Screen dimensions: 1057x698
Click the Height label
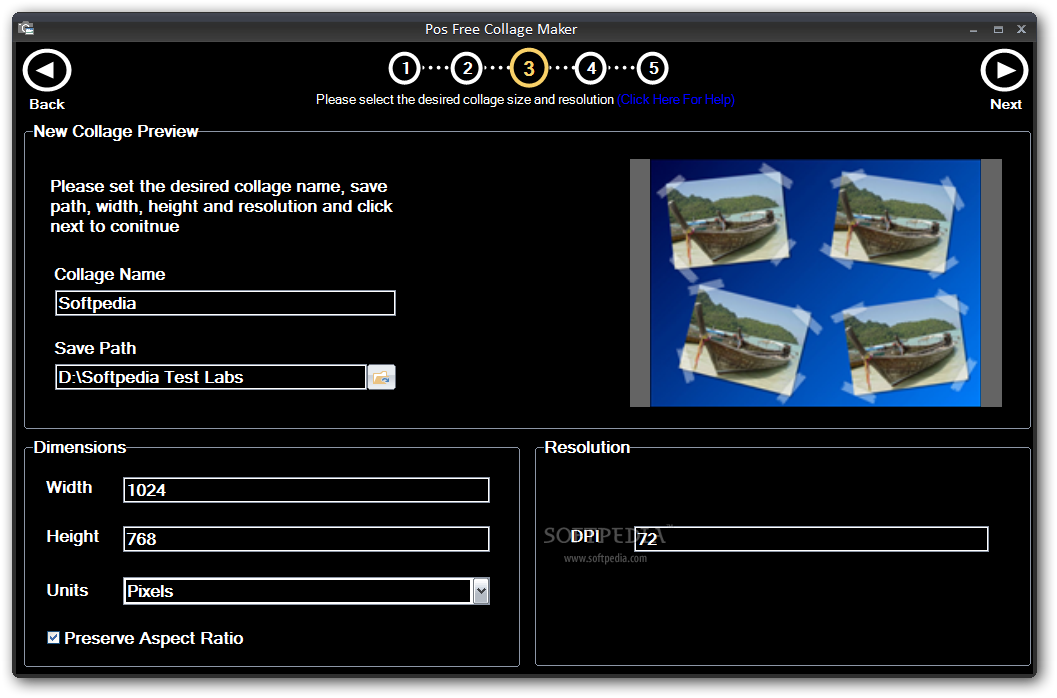point(73,537)
